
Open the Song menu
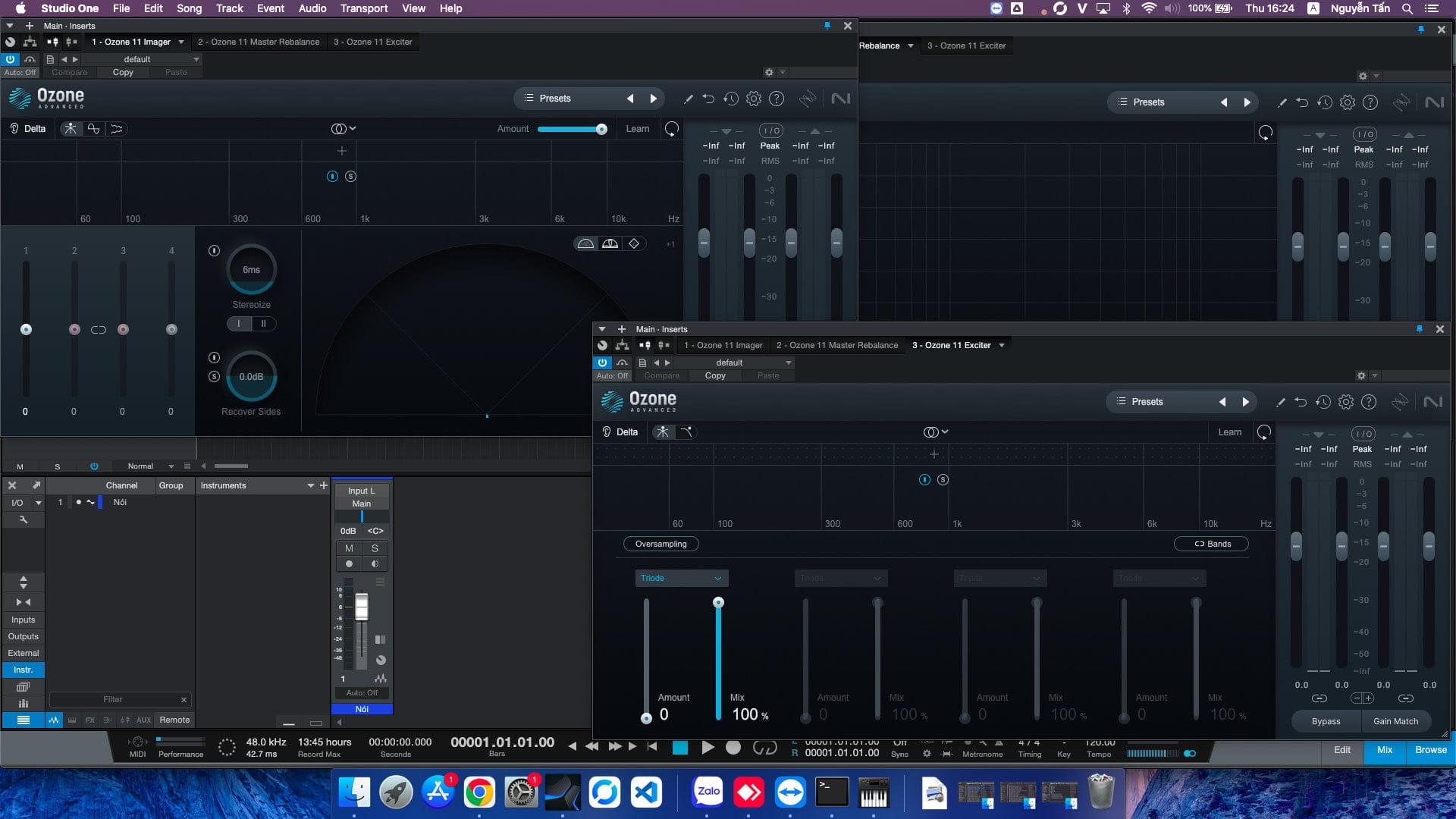[189, 8]
